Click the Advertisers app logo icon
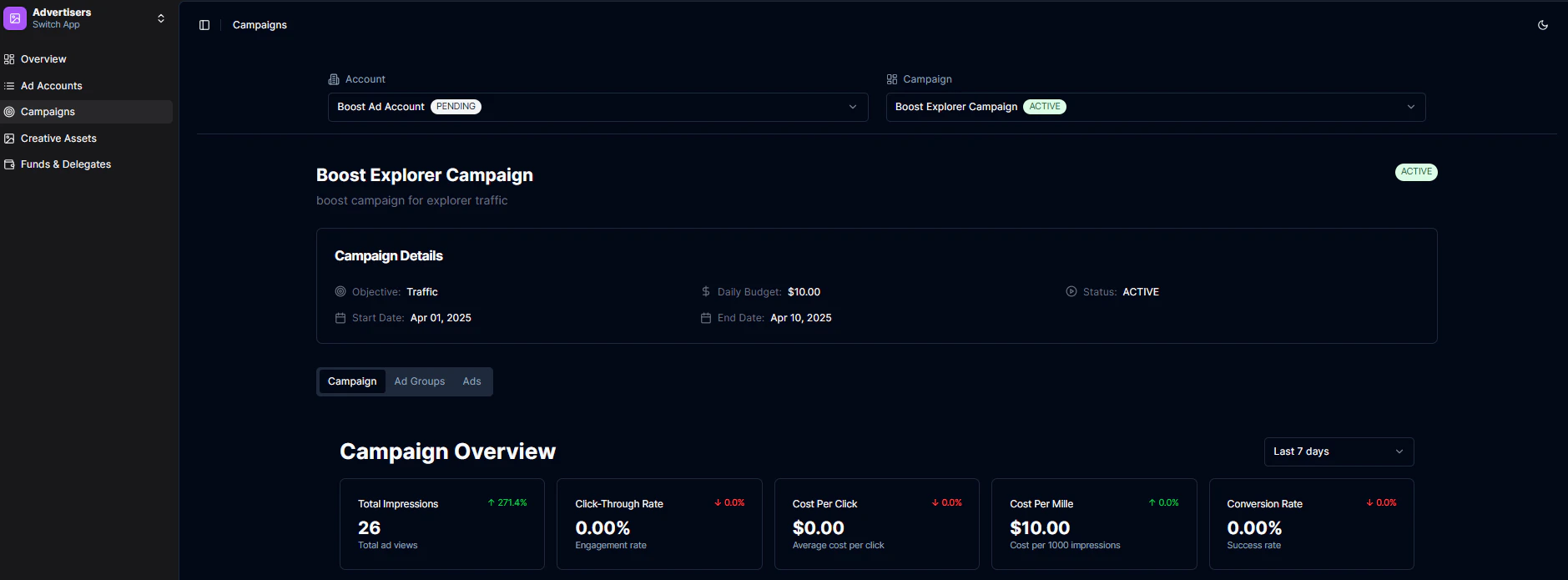This screenshot has width=1568, height=580. coord(15,18)
